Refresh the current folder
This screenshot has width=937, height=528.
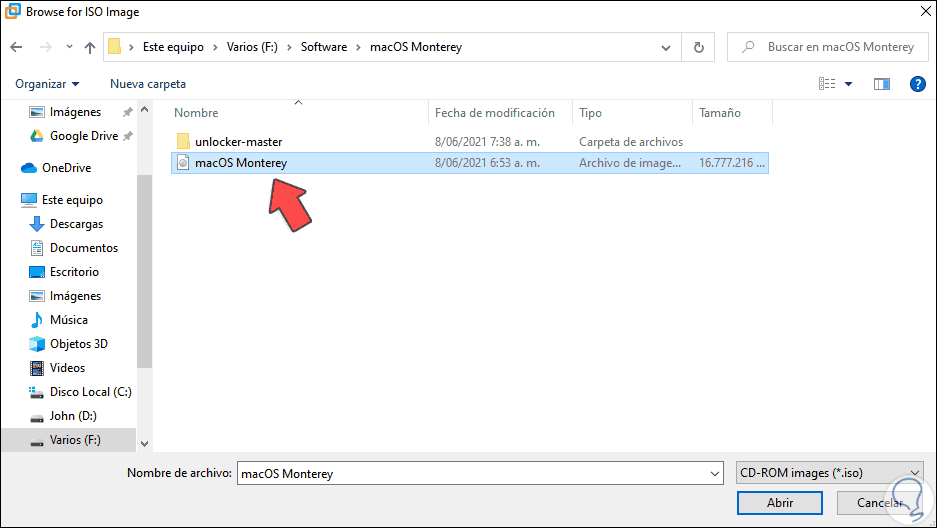(698, 47)
